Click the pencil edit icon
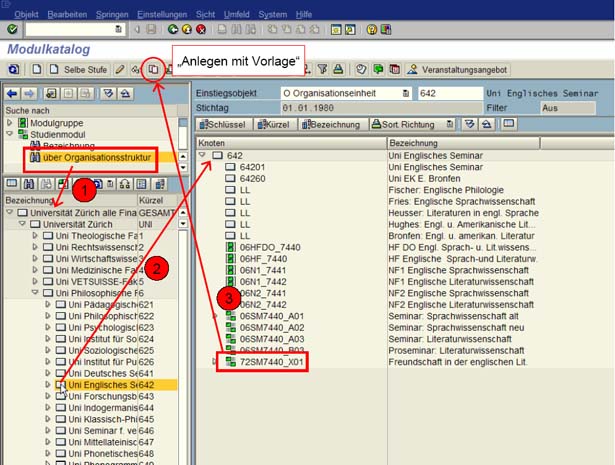Image resolution: width=615 pixels, height=465 pixels. click(120, 69)
